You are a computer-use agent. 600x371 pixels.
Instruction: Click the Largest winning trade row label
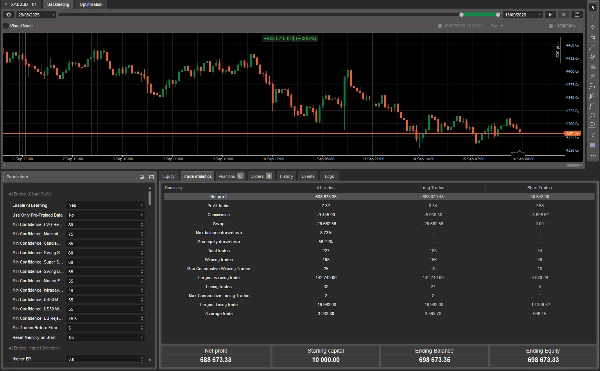[x=218, y=278]
